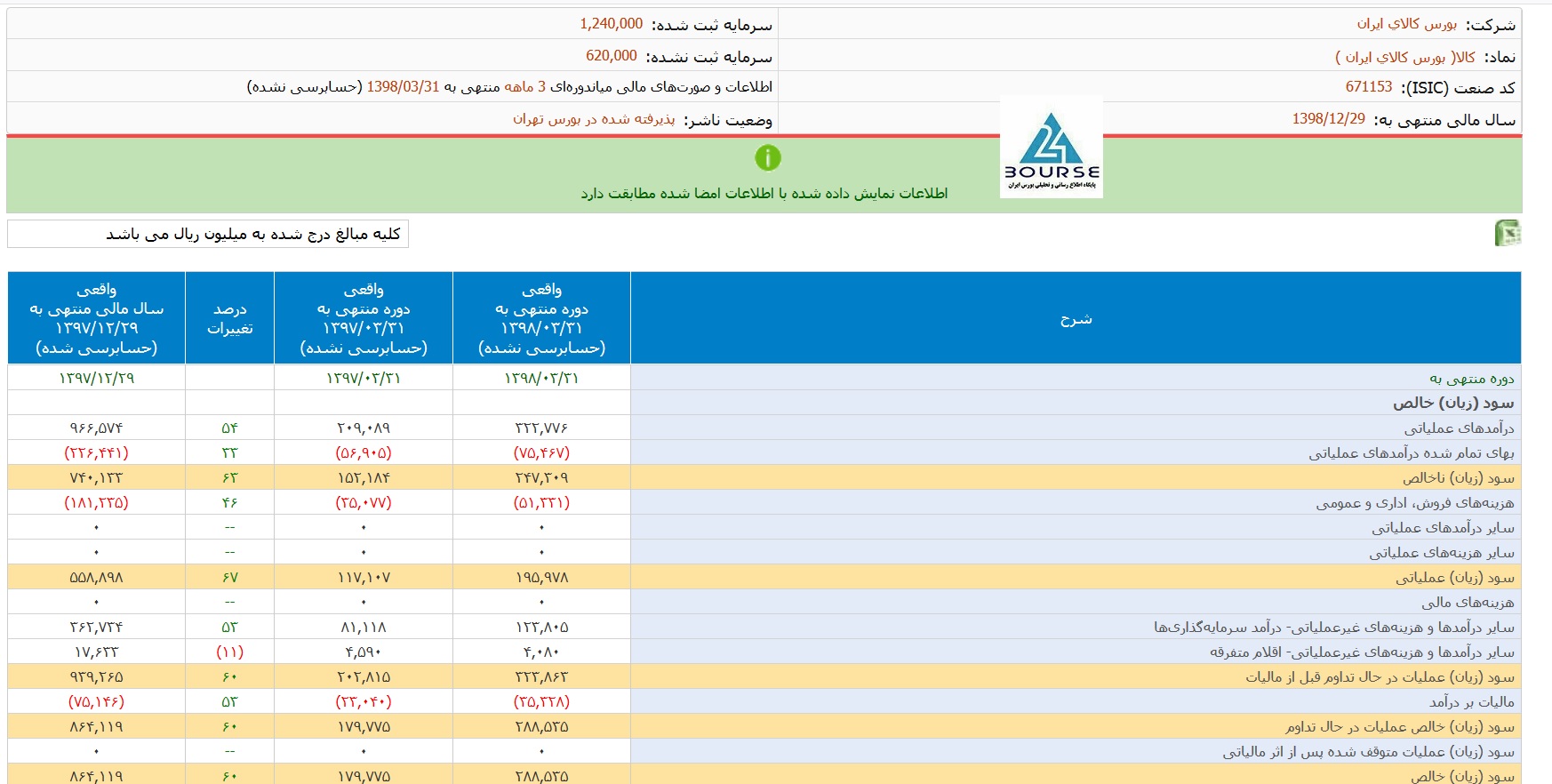Click the period end date 1398/03/31
The height and width of the screenshot is (784, 1552).
point(404,87)
